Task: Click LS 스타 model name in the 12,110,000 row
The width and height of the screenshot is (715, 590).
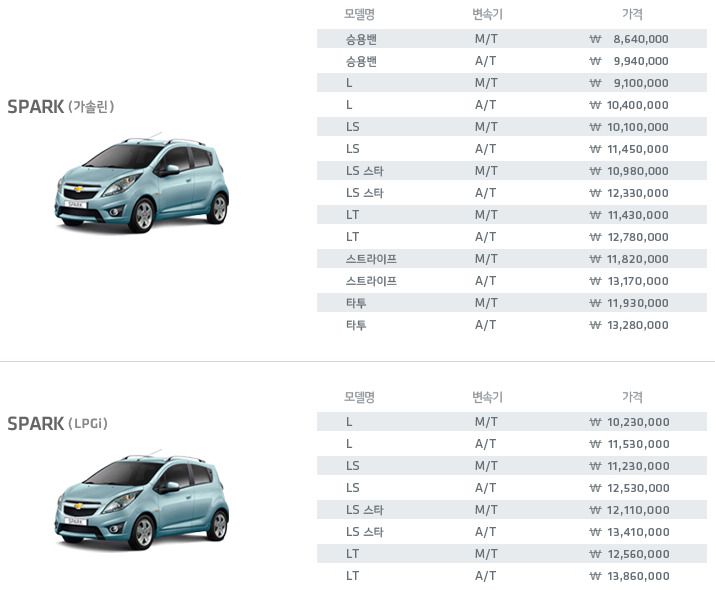Action: (x=365, y=510)
